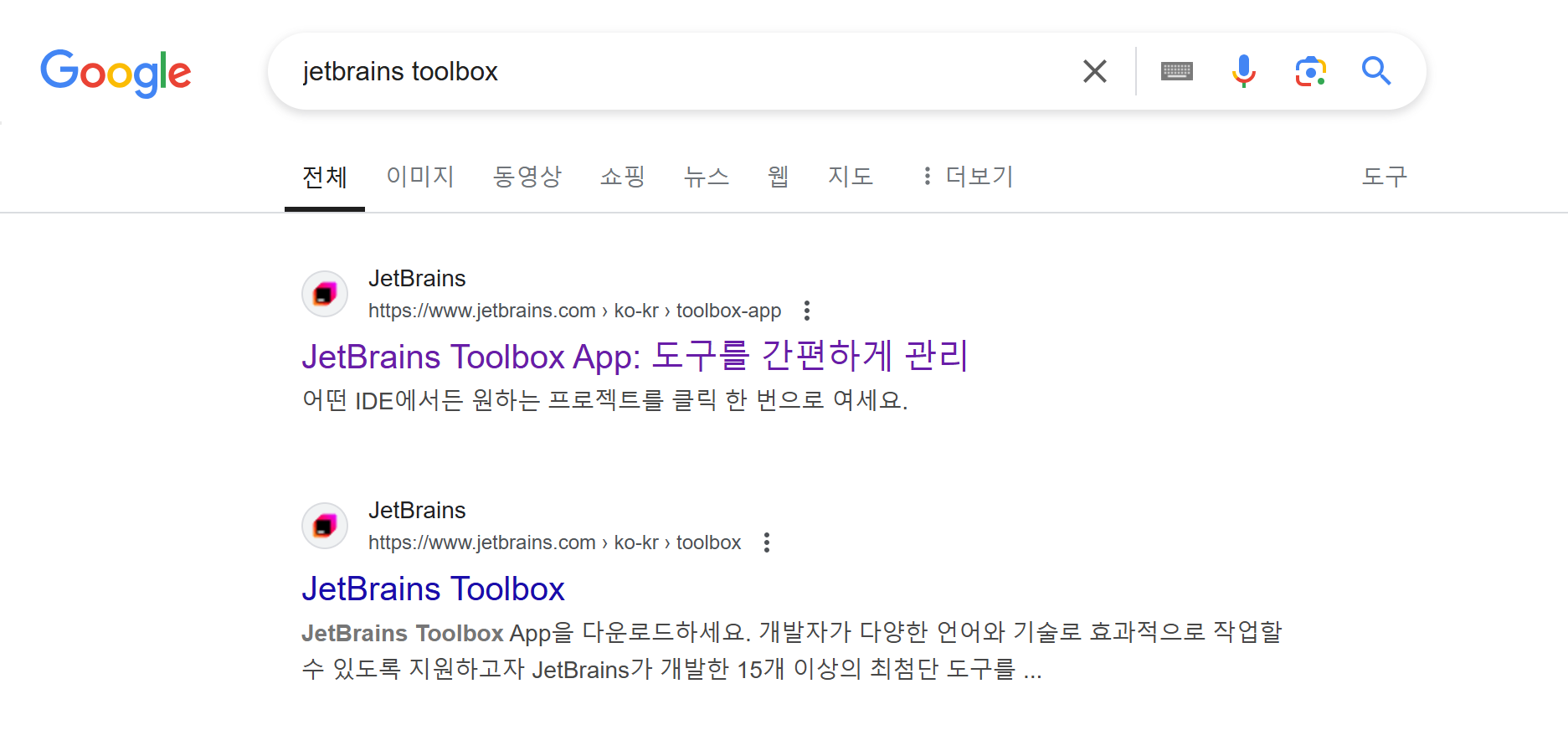
Task: Switch to the 쇼핑 tab
Action: (623, 176)
